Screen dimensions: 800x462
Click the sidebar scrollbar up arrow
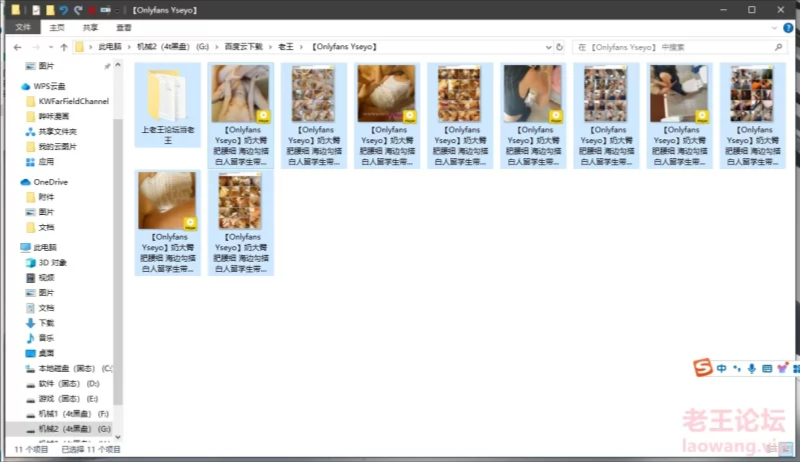point(118,65)
